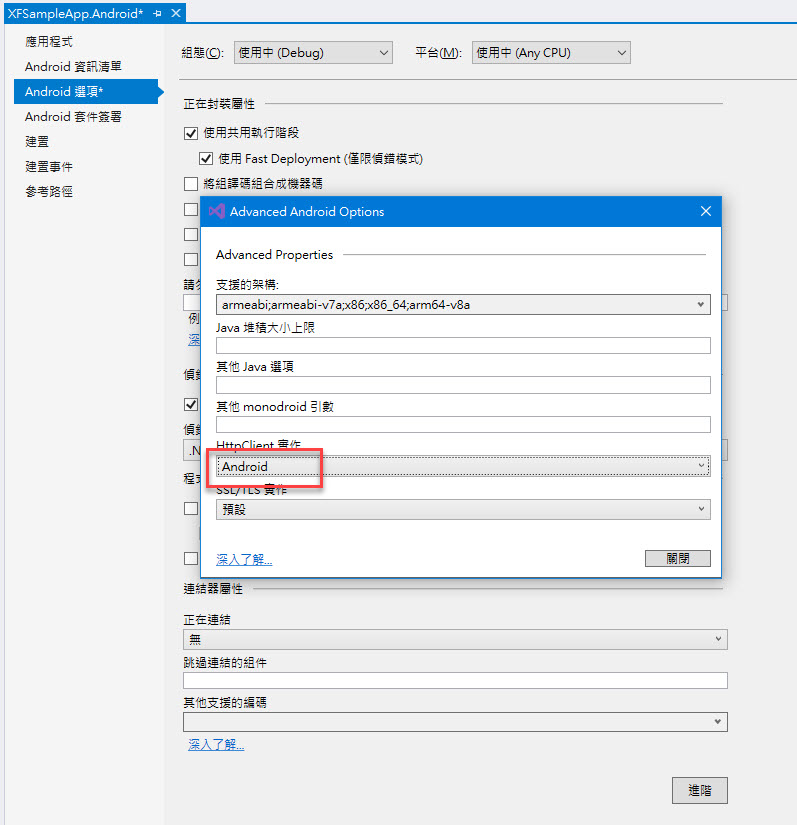This screenshot has width=797, height=825.
Task: Open SSL/TLS 實作 dropdown
Action: (x=463, y=509)
